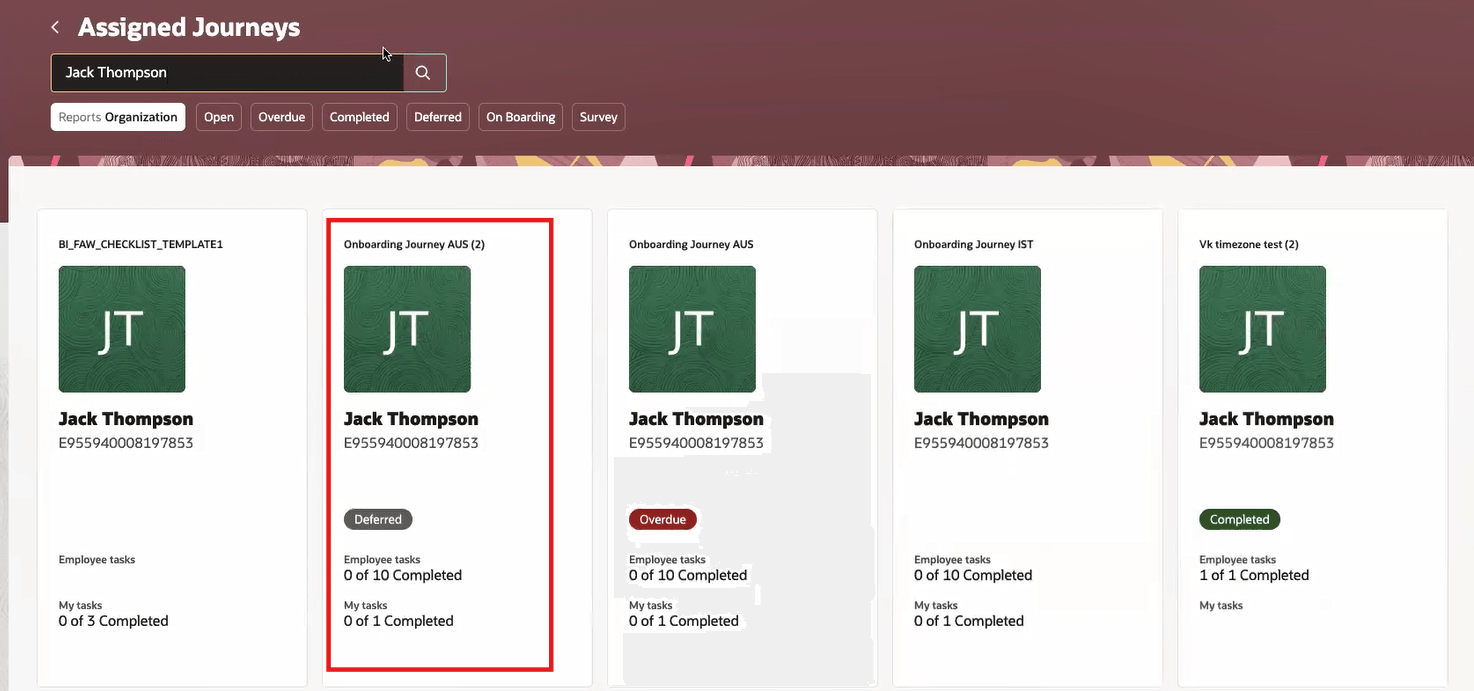The height and width of the screenshot is (691, 1474).
Task: Click the Assigned Journeys page heading
Action: [x=189, y=28]
